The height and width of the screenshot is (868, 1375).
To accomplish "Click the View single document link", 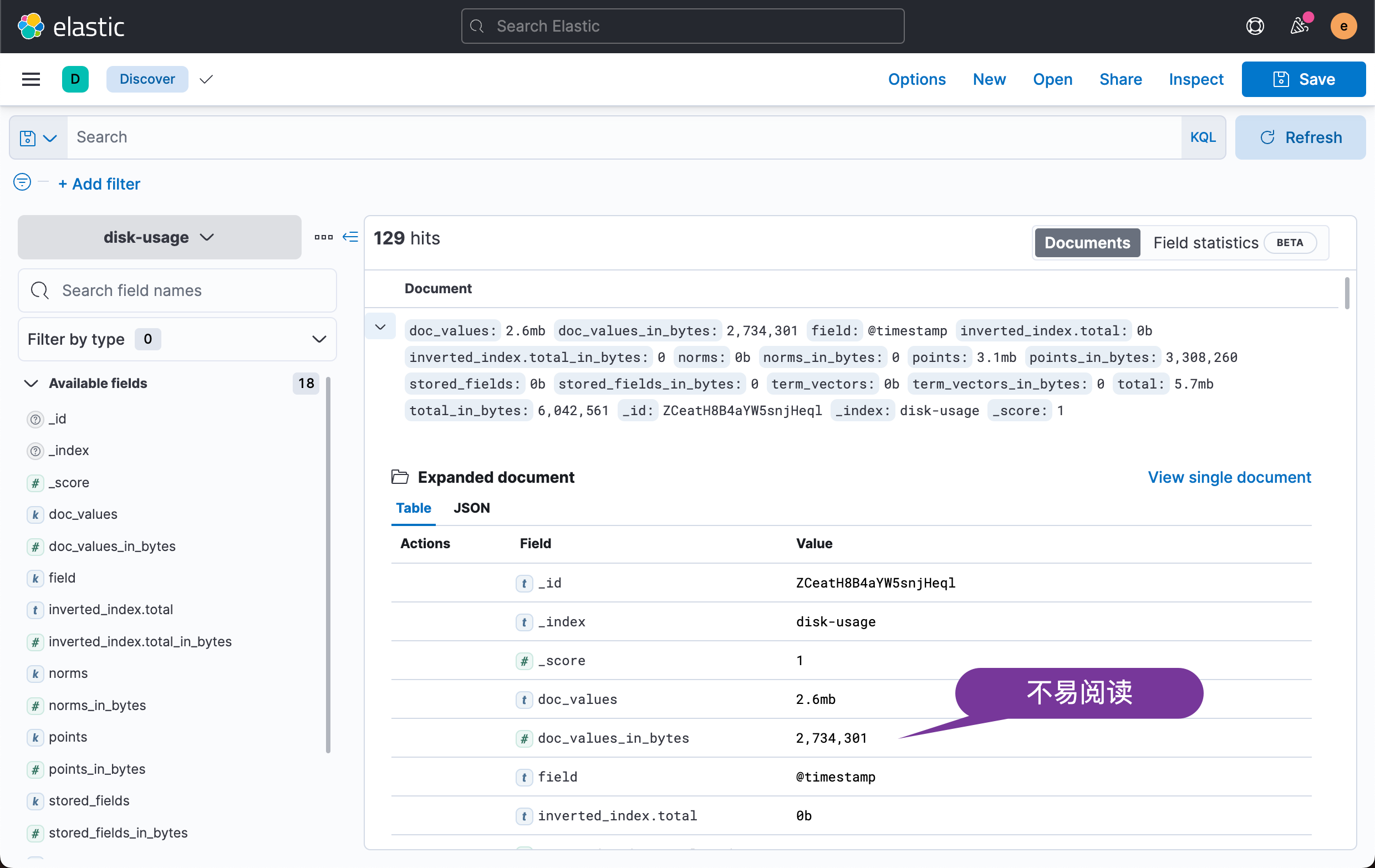I will click(1229, 477).
